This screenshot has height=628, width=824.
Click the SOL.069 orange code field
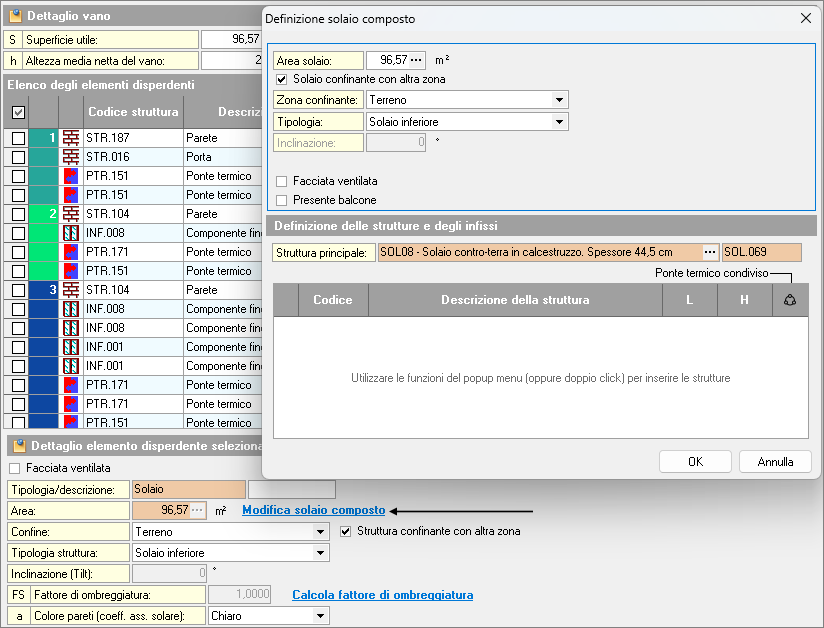click(762, 253)
